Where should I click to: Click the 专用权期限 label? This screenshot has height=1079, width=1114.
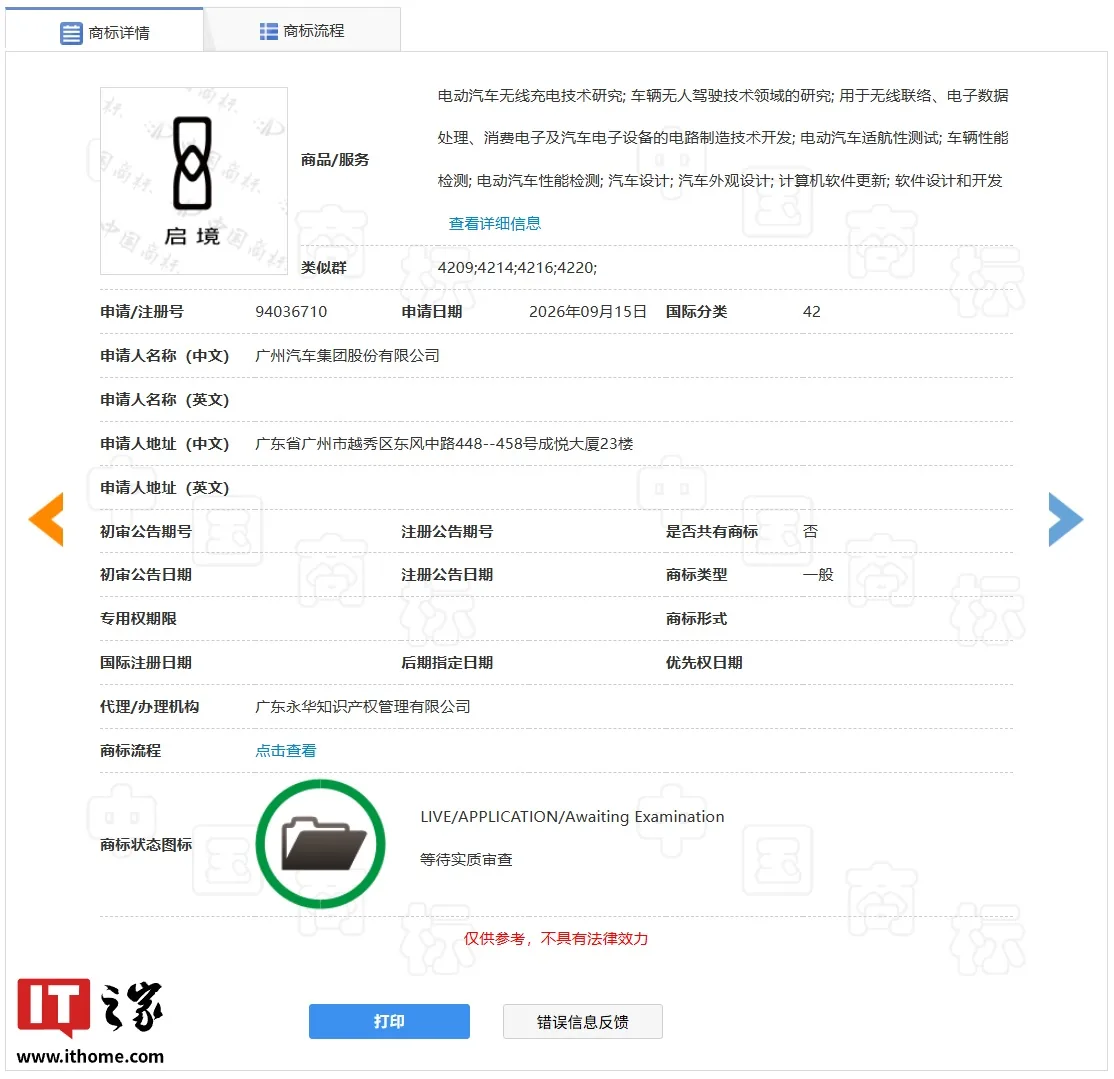coord(138,619)
